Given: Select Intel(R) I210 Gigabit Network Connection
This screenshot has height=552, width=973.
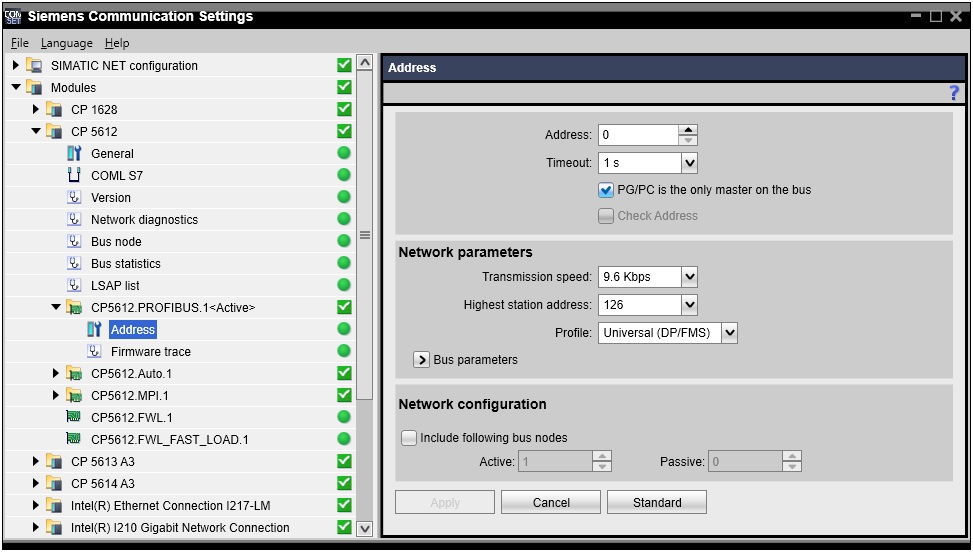Looking at the screenshot, I should (180, 528).
